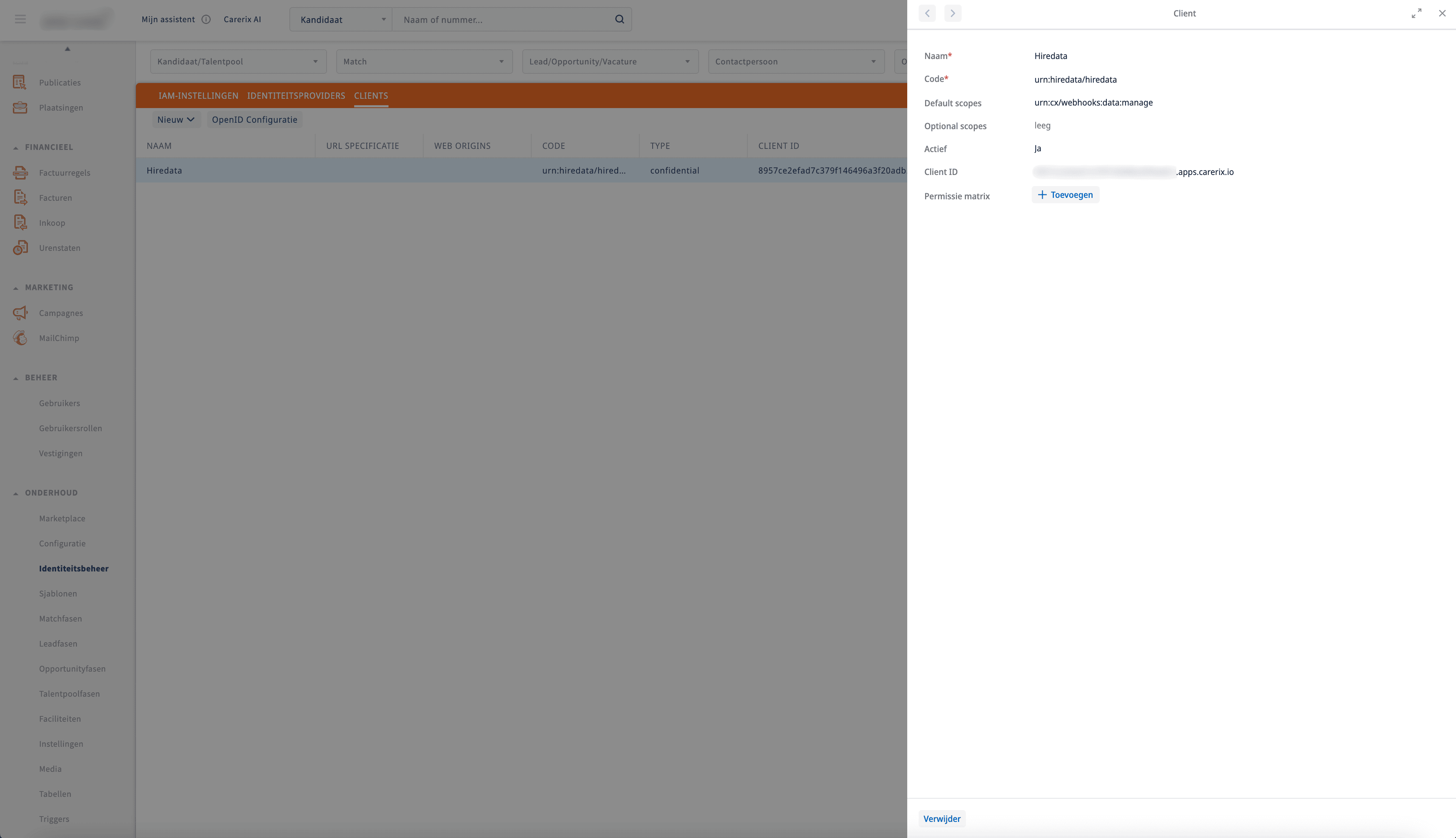The height and width of the screenshot is (838, 1456).
Task: Open Facturen icon in sidebar
Action: pos(20,198)
